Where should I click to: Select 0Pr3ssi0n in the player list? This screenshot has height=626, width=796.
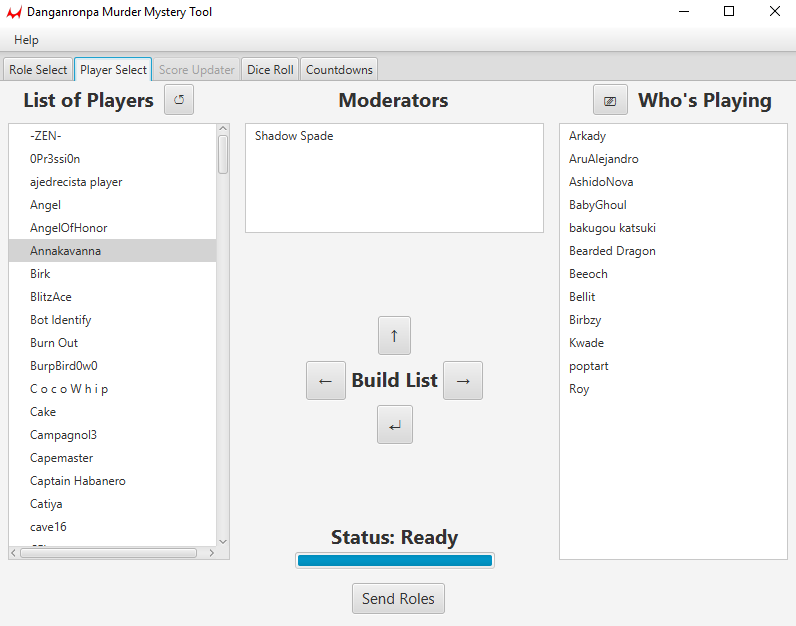[112, 159]
